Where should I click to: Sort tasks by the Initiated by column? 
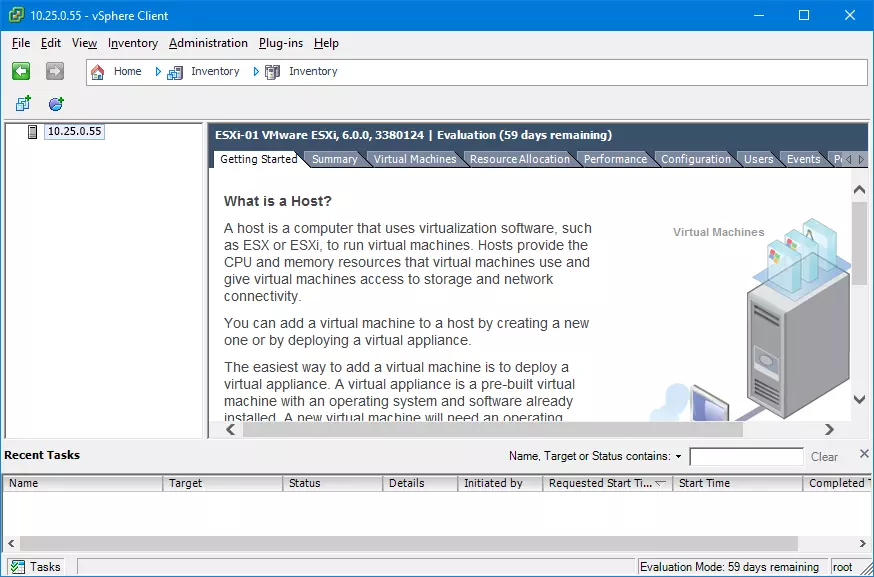pyautogui.click(x=501, y=483)
